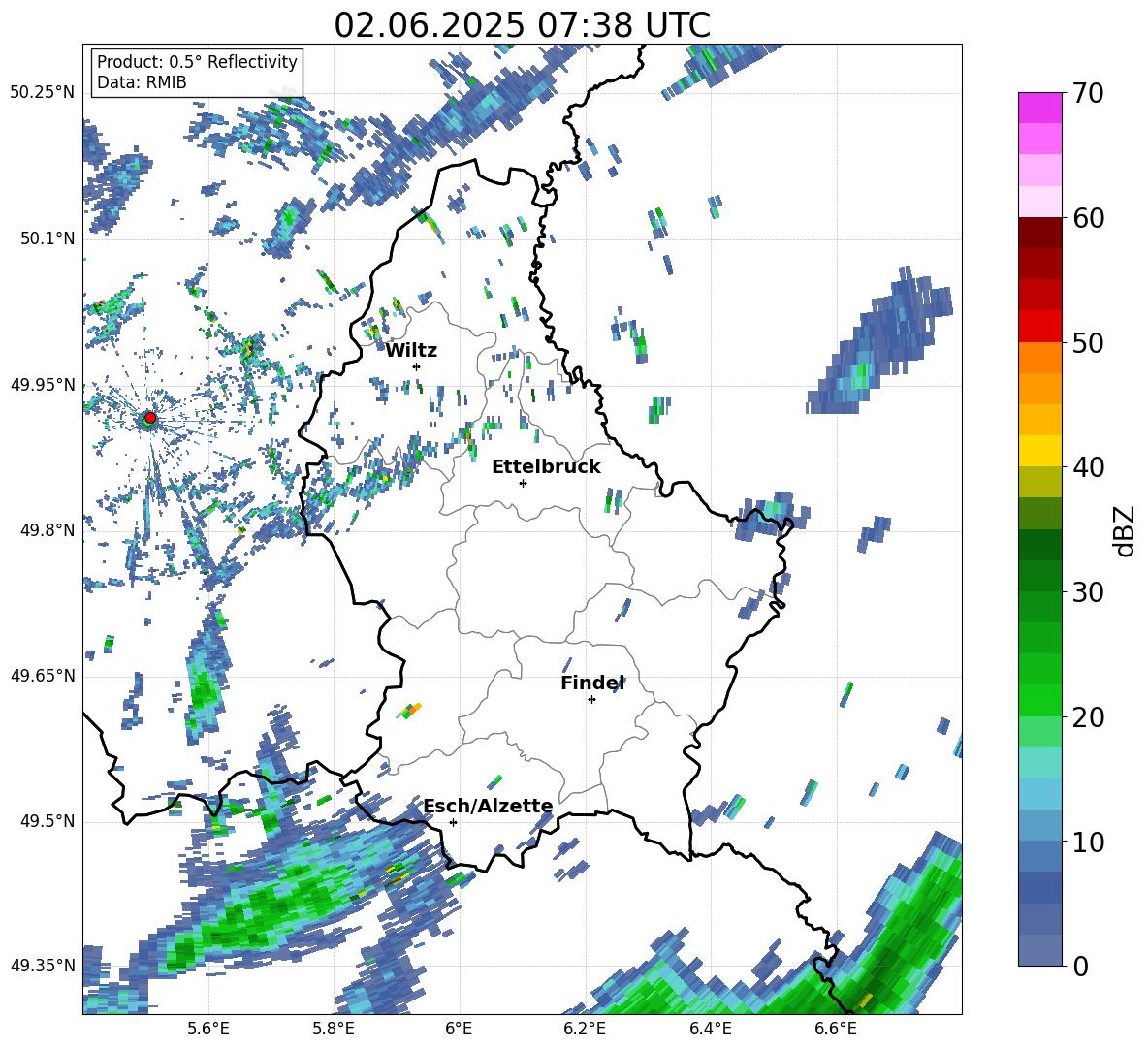Click the dark red colorbar segment below 60
This screenshot has height=1048, width=1148.
click(x=1039, y=232)
